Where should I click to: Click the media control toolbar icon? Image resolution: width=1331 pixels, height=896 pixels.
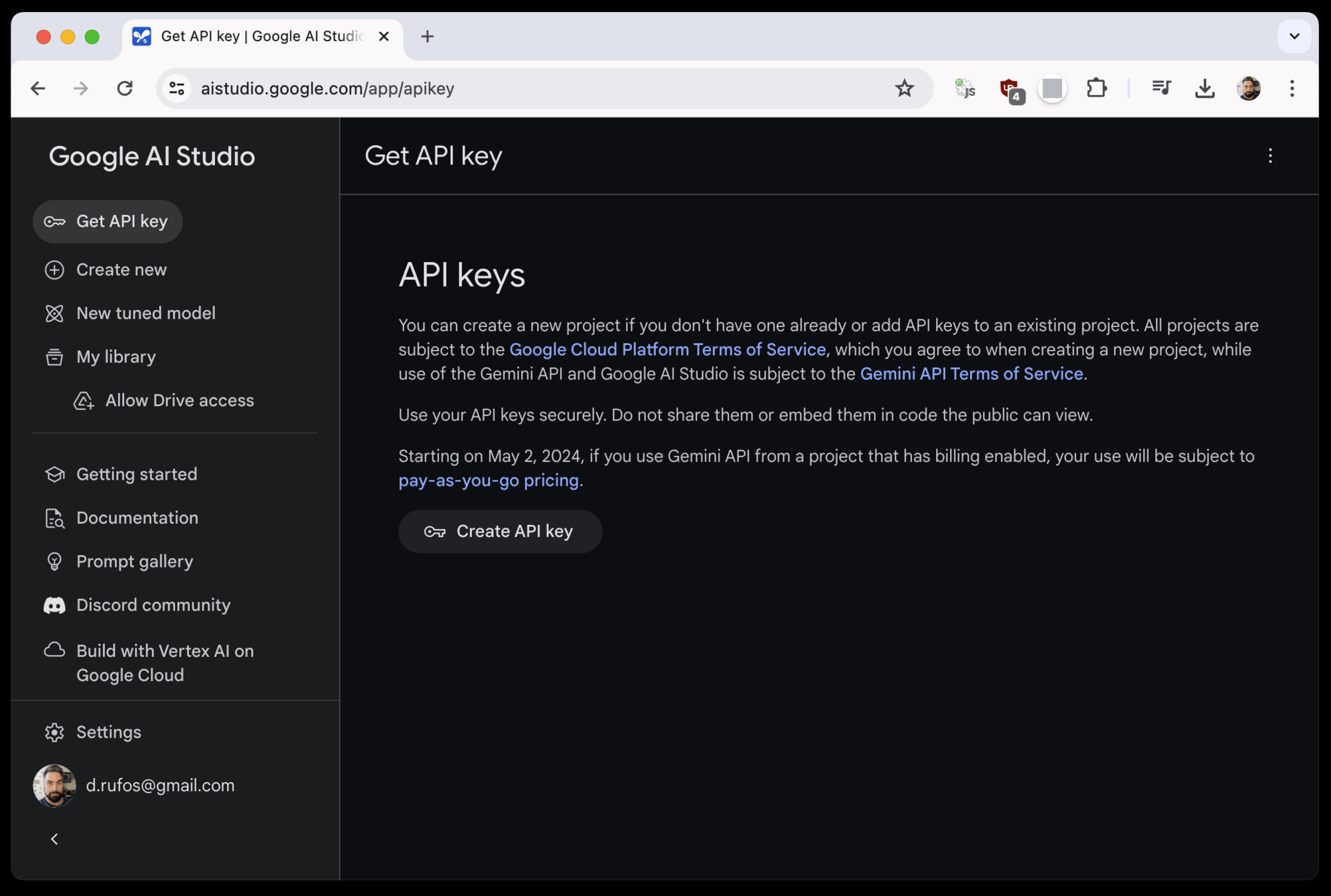click(x=1160, y=88)
